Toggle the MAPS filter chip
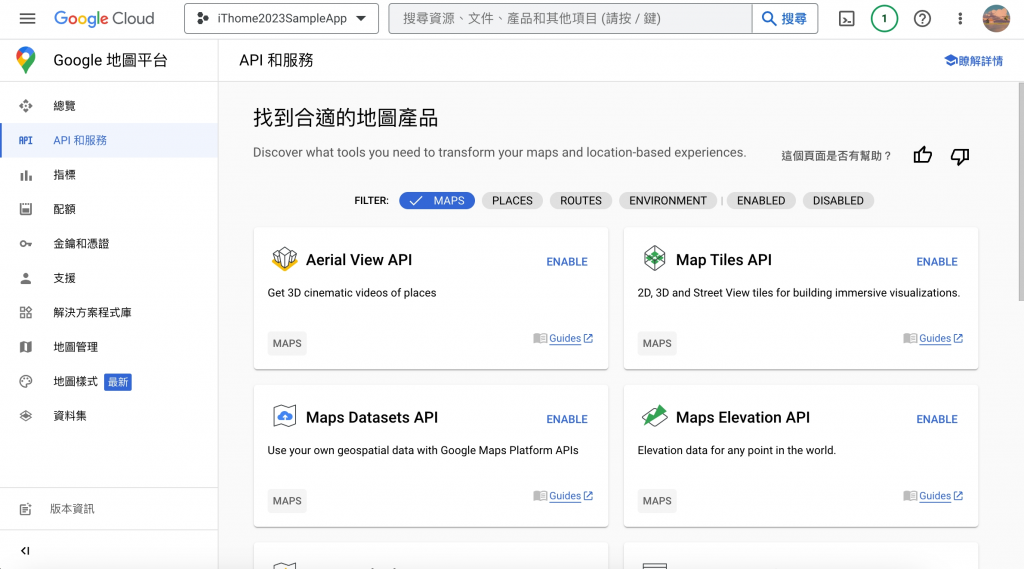Viewport: 1024px width, 569px height. click(x=437, y=201)
